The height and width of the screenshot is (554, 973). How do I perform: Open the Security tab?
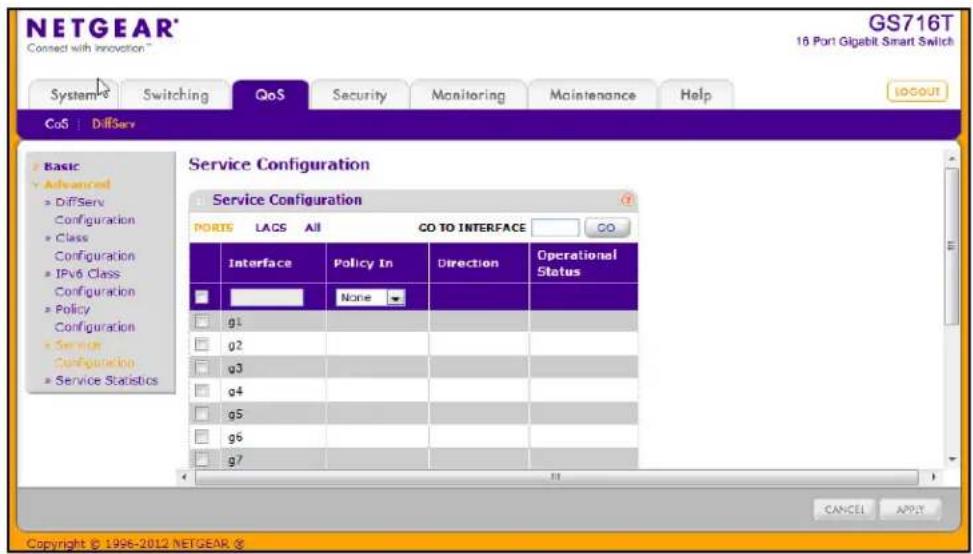(x=359, y=96)
